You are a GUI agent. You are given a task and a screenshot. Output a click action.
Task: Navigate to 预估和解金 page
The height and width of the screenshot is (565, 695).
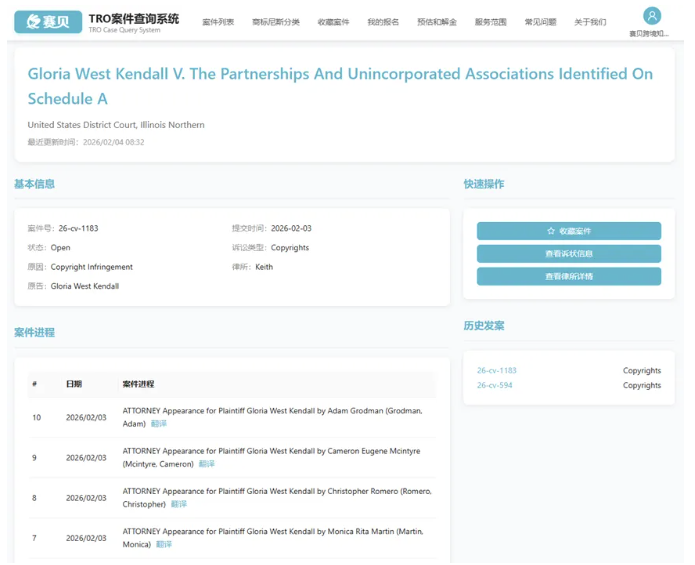pyautogui.click(x=437, y=22)
